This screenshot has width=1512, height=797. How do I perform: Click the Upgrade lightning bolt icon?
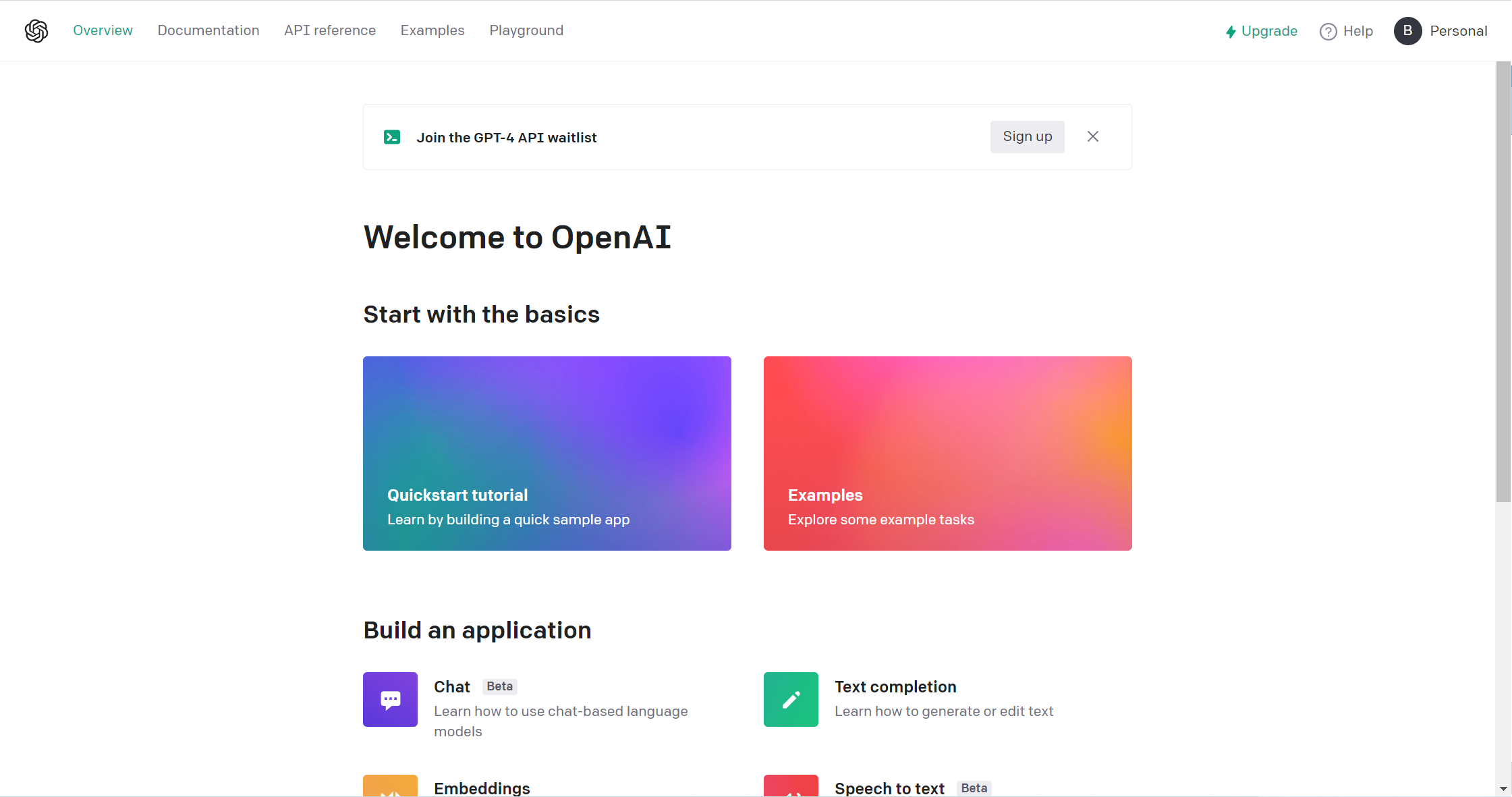pos(1231,32)
